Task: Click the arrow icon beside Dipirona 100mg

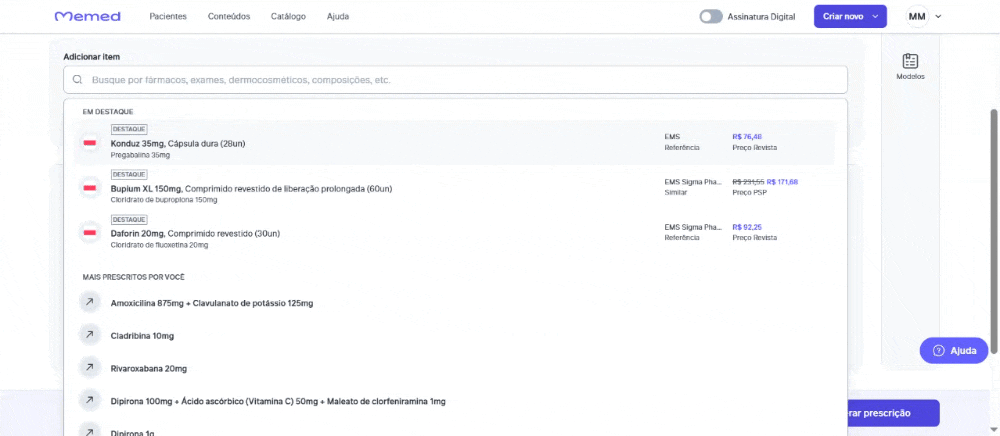Action: (89, 401)
